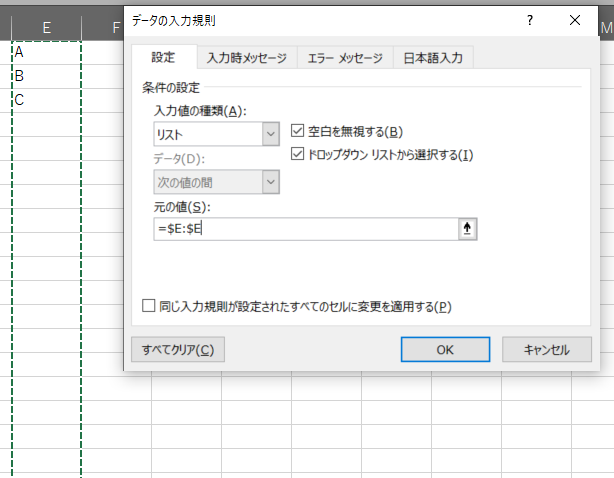The width and height of the screenshot is (614, 478).
Task: Click the すべてクリア button
Action: pyautogui.click(x=178, y=350)
